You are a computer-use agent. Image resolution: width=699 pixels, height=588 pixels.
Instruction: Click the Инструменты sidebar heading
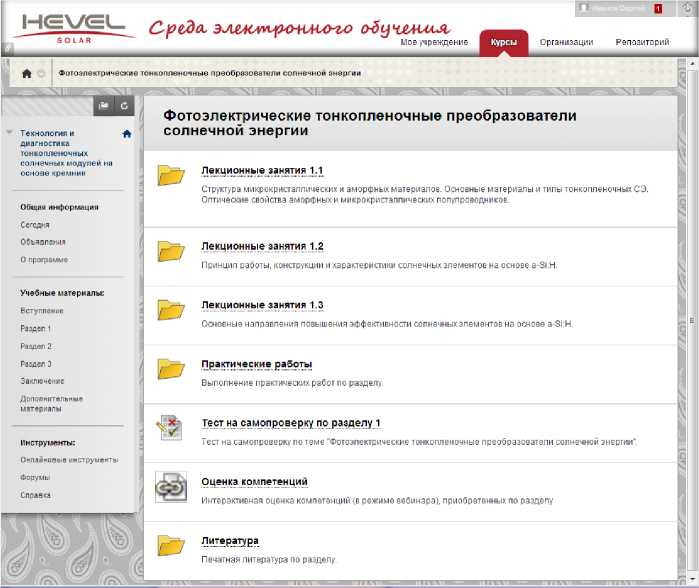tap(48, 443)
